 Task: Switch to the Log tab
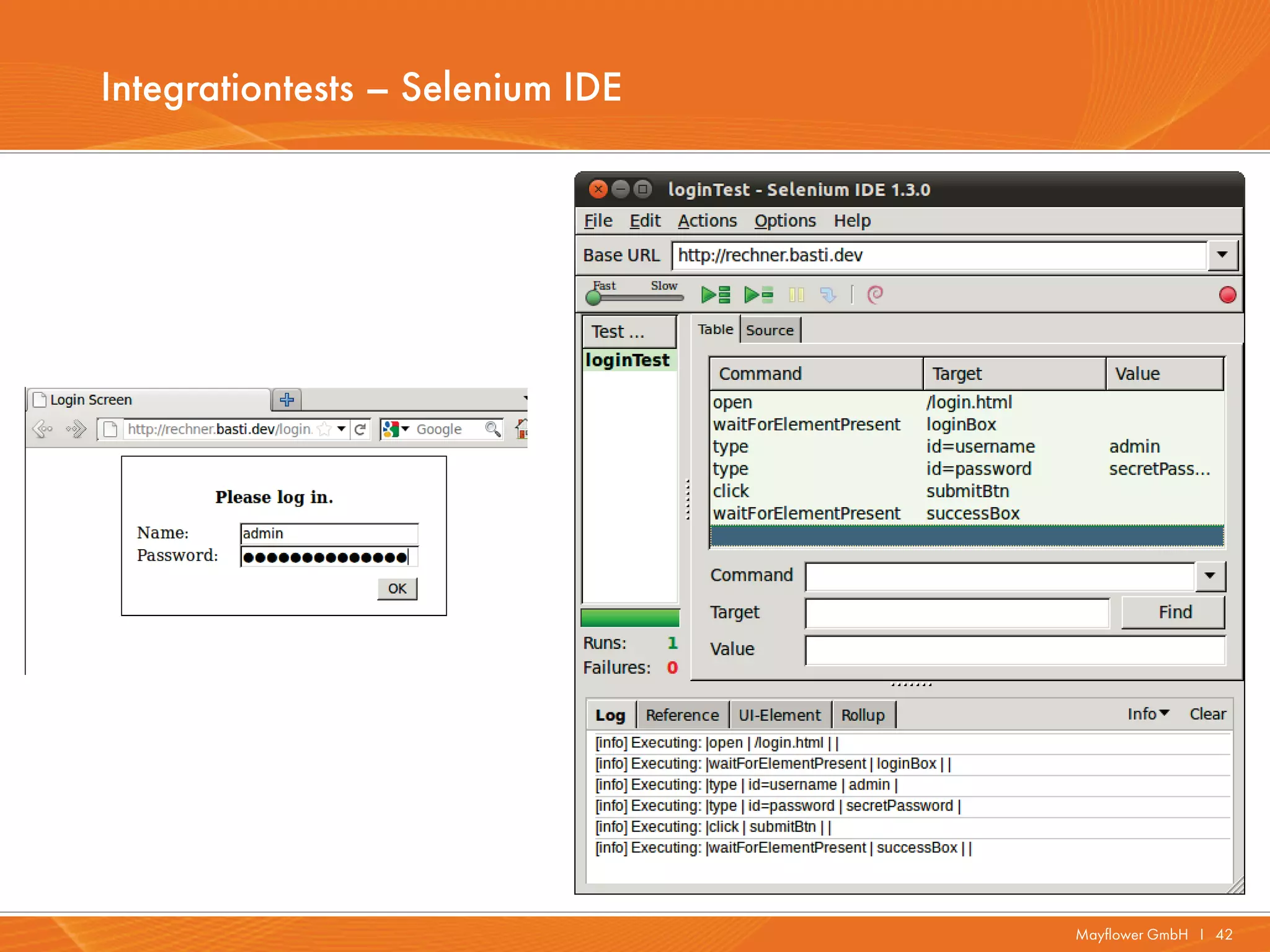click(610, 715)
